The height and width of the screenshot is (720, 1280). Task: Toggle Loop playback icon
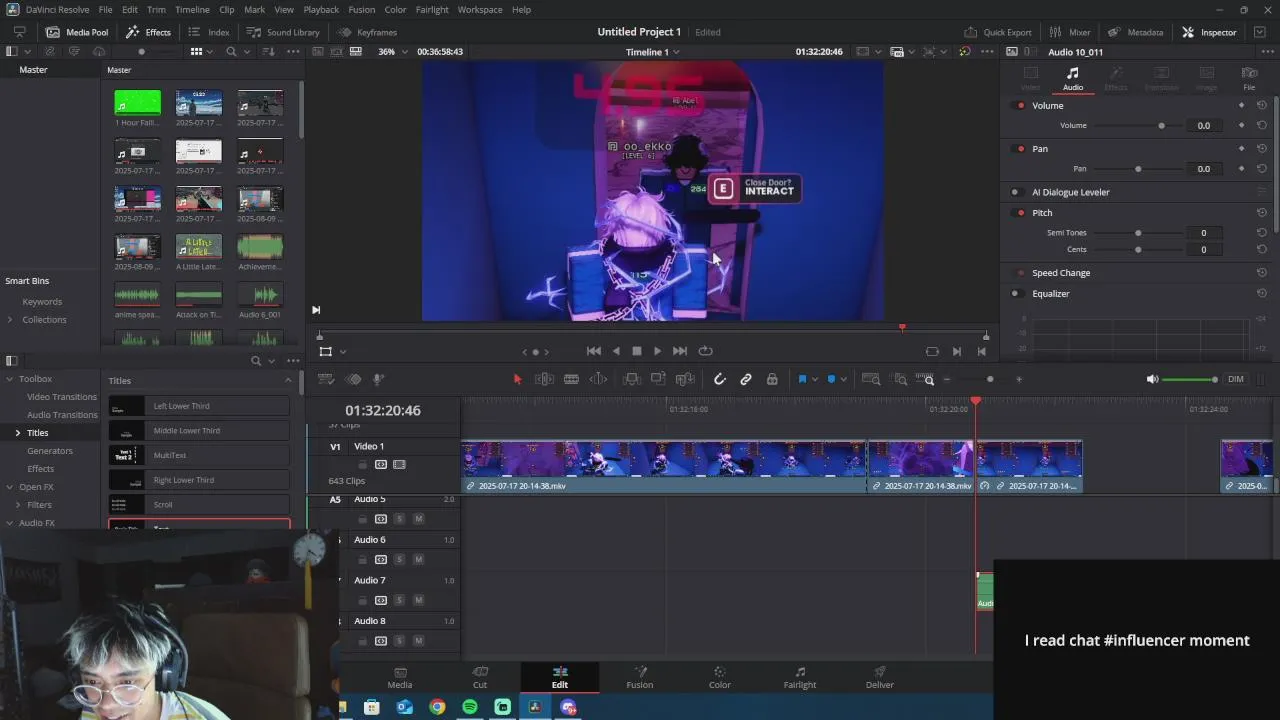[705, 351]
